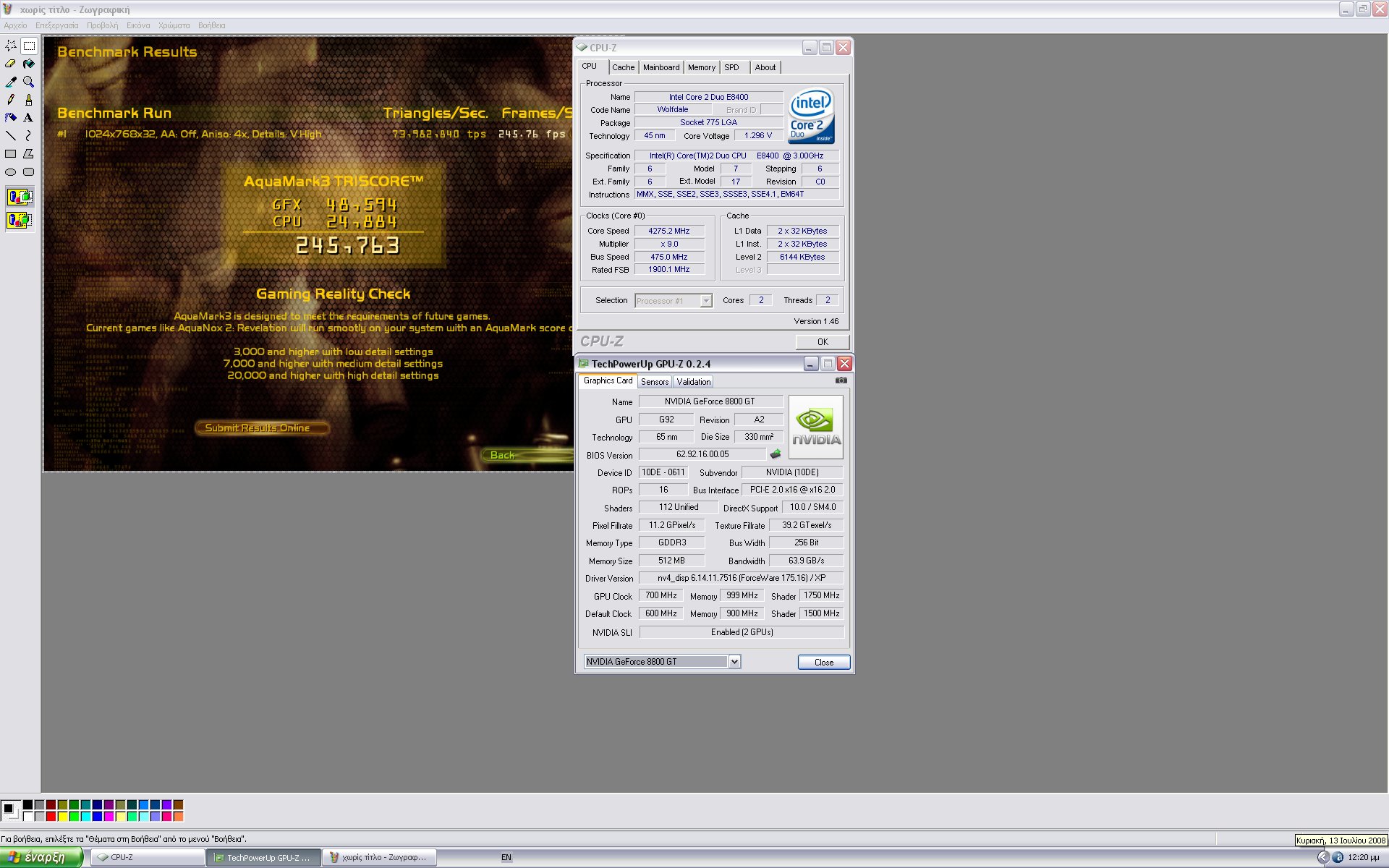Open the About tab in CPU-Z
The width and height of the screenshot is (1389, 868).
click(x=765, y=67)
